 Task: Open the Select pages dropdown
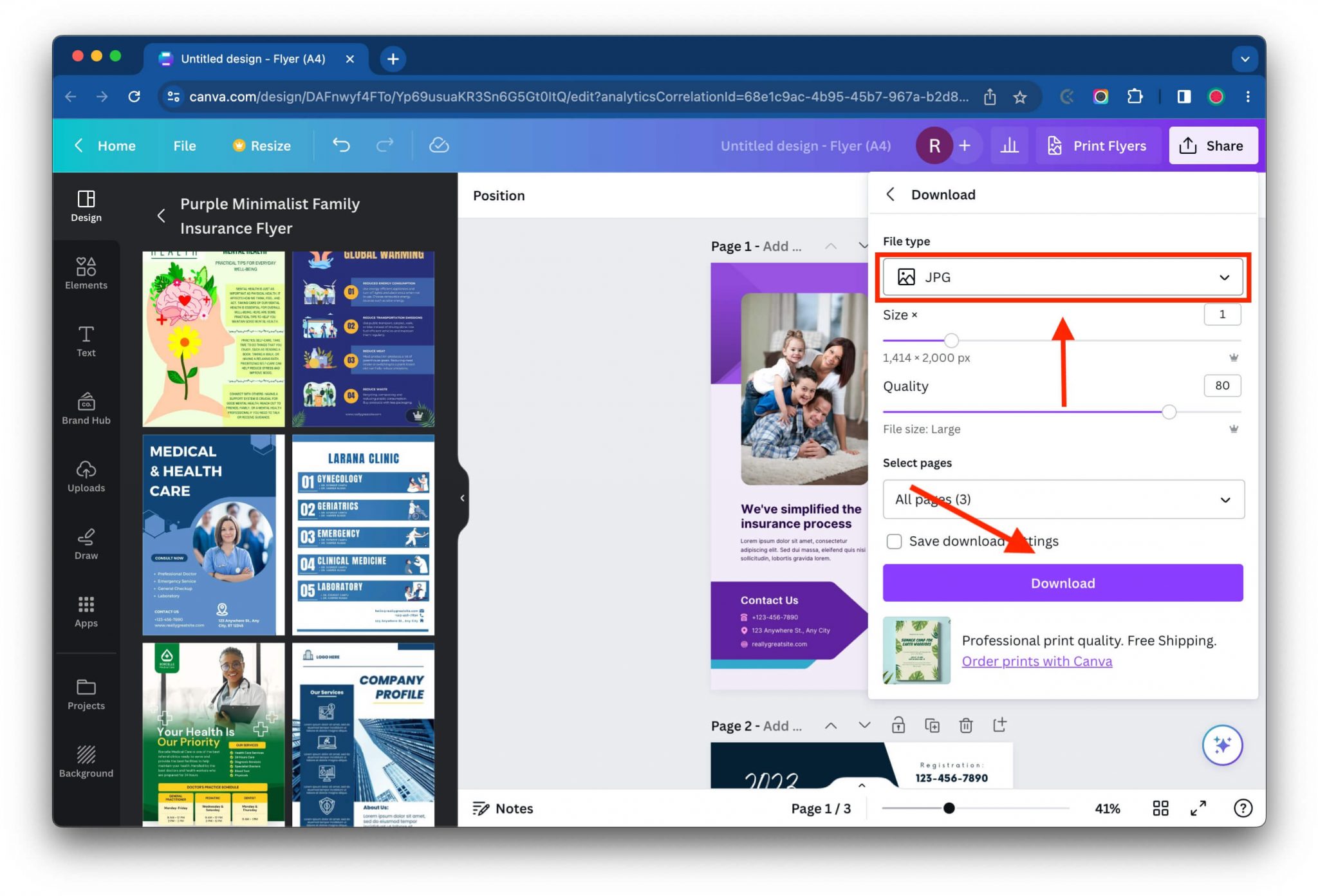(1063, 499)
